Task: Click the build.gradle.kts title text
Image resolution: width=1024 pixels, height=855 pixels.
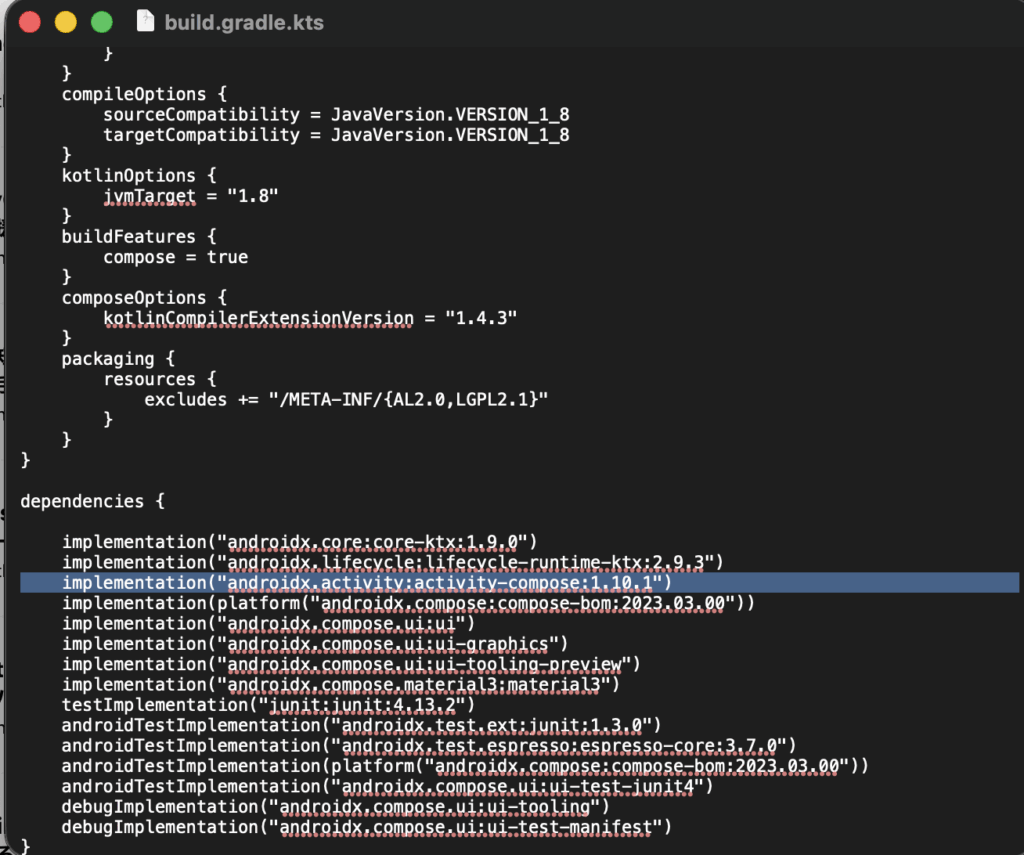Action: tap(244, 22)
